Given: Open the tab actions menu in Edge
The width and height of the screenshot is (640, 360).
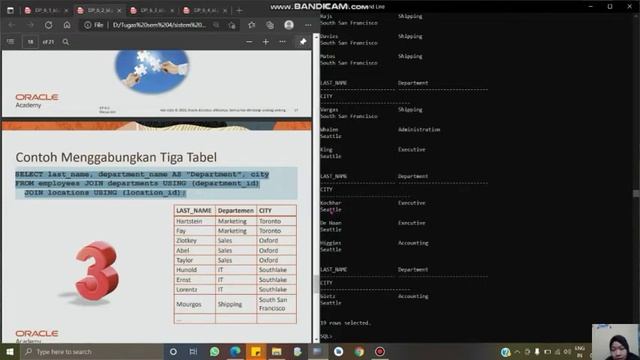Looking at the screenshot, I should pos(10,10).
